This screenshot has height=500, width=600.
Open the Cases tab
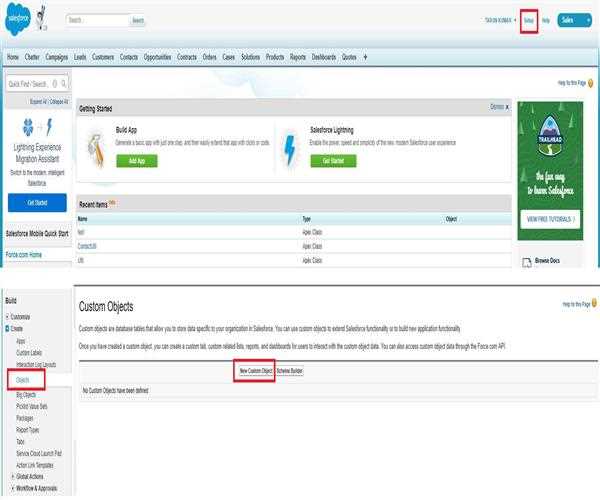click(x=228, y=57)
